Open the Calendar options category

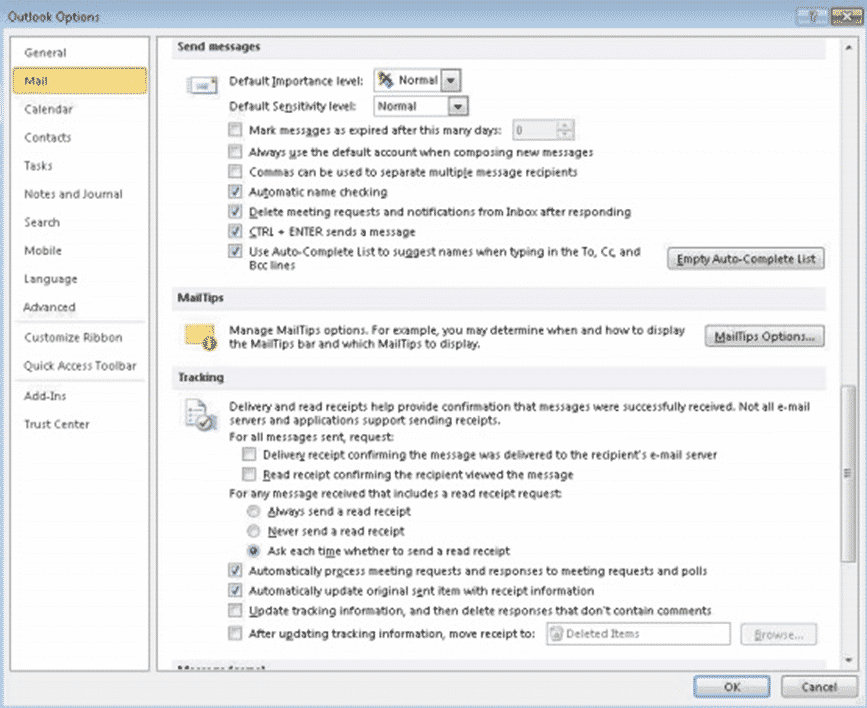click(x=80, y=109)
